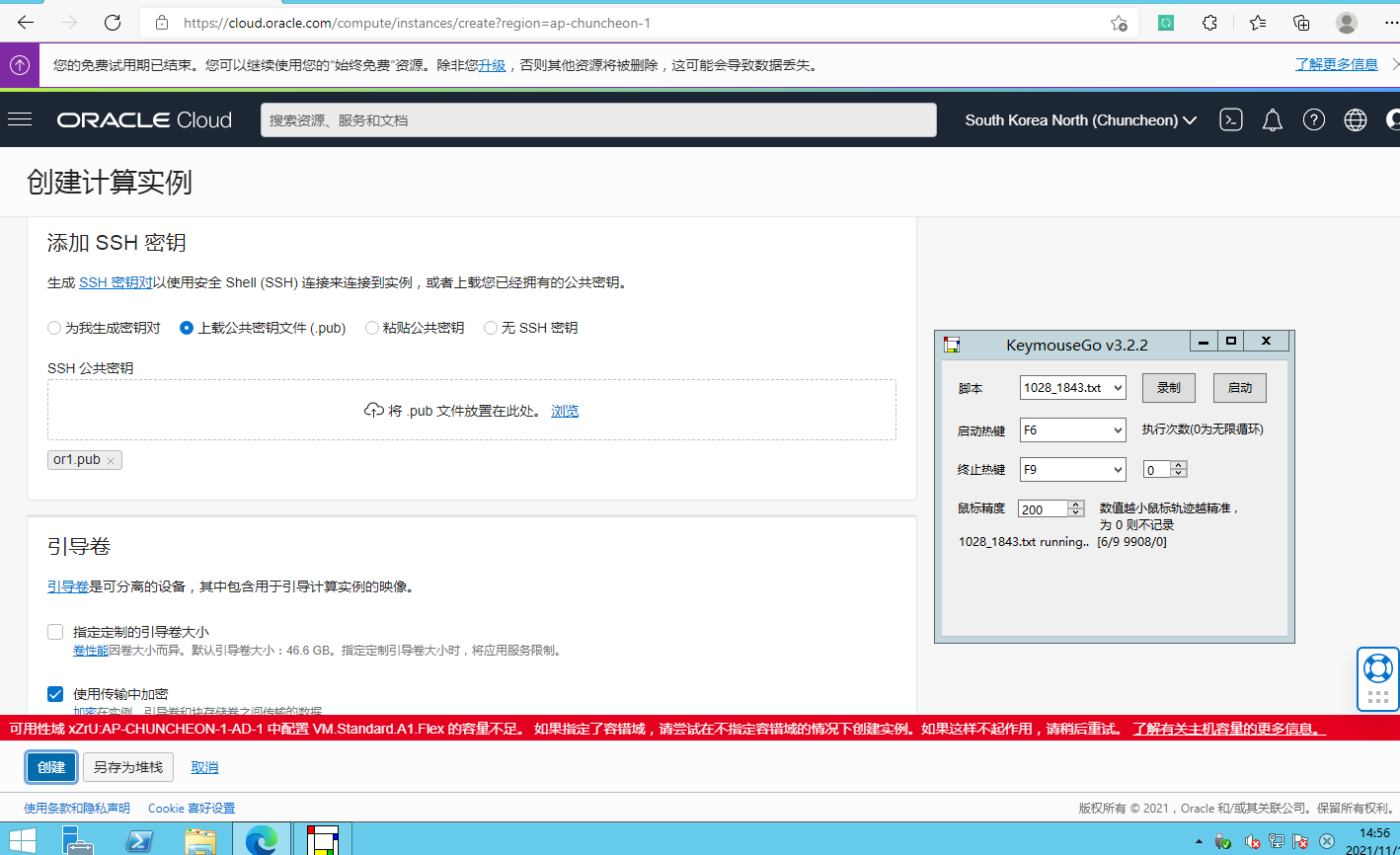This screenshot has width=1400, height=855.
Task: Open the Favorites list icon
Action: tap(1257, 22)
